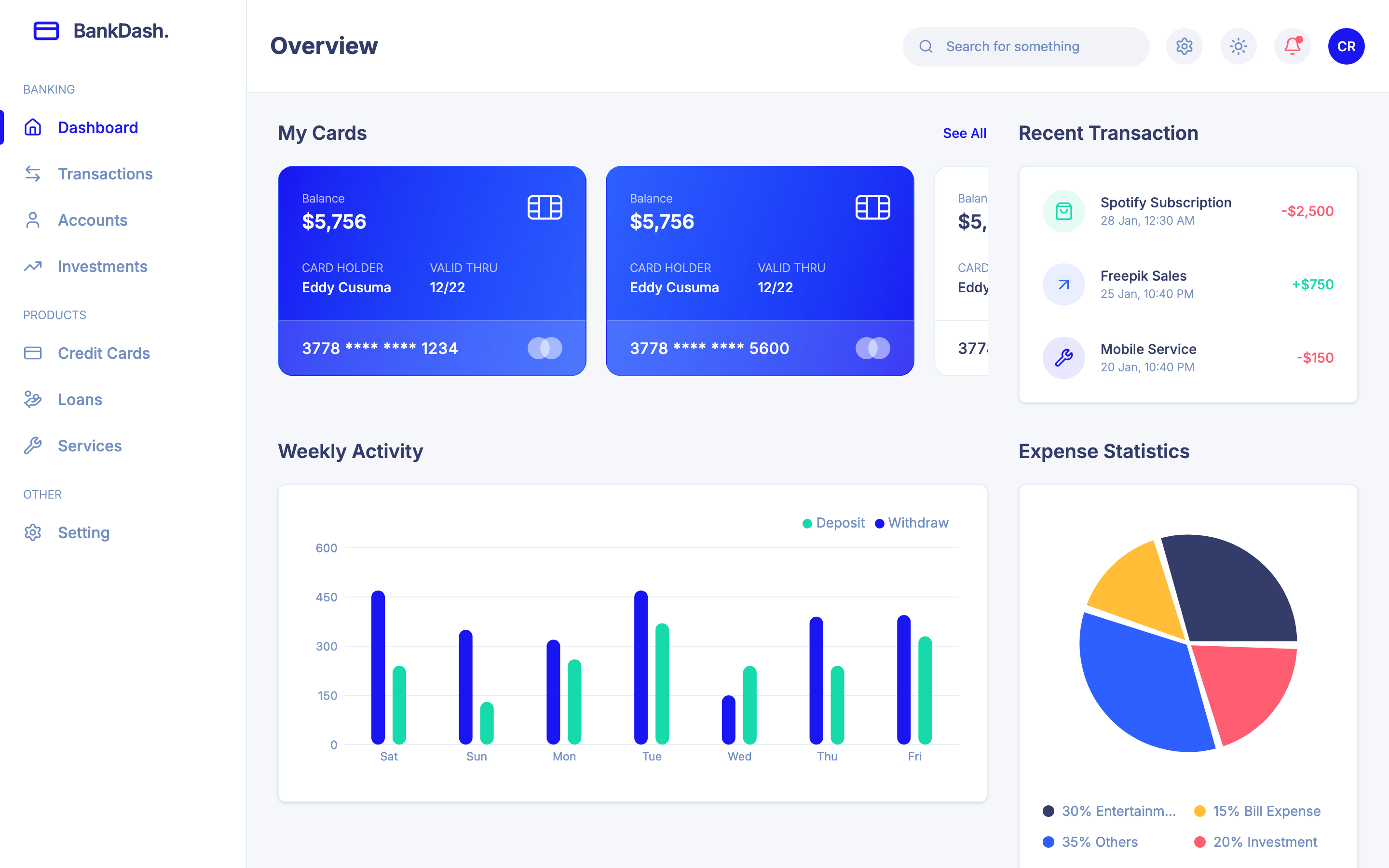Screen dimensions: 1389x868
Task: Toggle 30% Entertainment legend entry
Action: 1109,811
